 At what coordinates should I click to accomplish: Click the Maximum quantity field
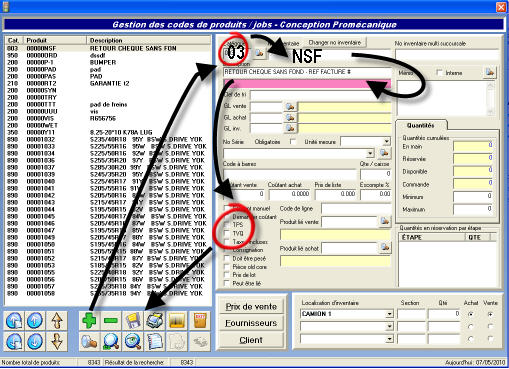(x=473, y=209)
